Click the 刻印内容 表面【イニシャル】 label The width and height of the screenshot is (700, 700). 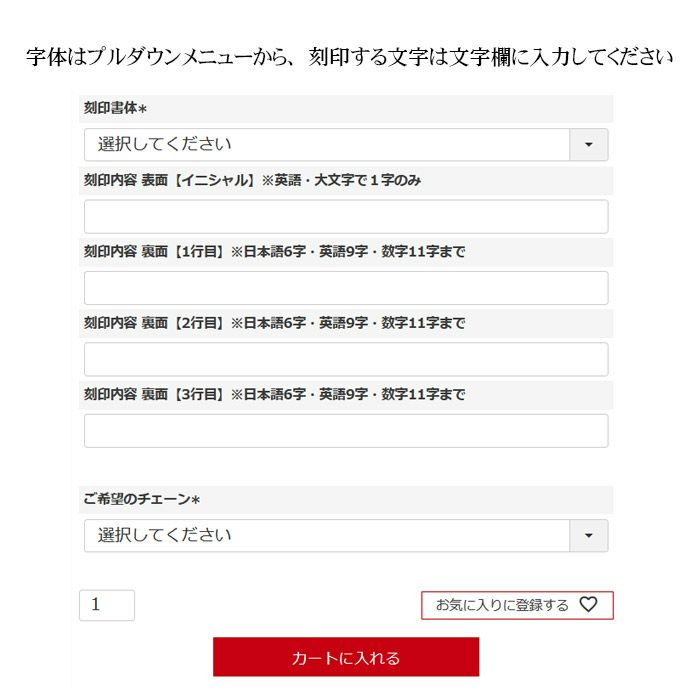252,180
